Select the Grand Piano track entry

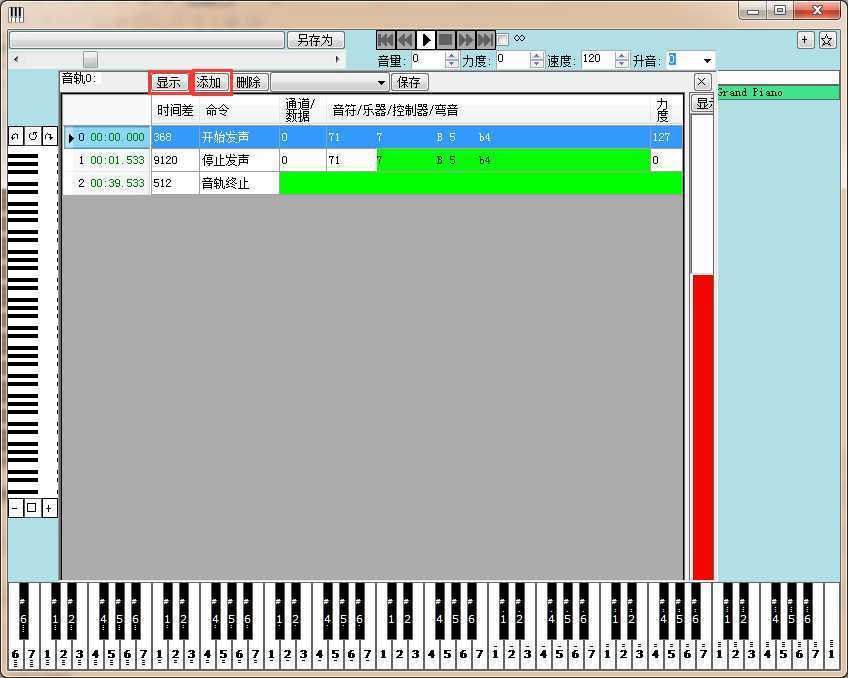[x=778, y=92]
